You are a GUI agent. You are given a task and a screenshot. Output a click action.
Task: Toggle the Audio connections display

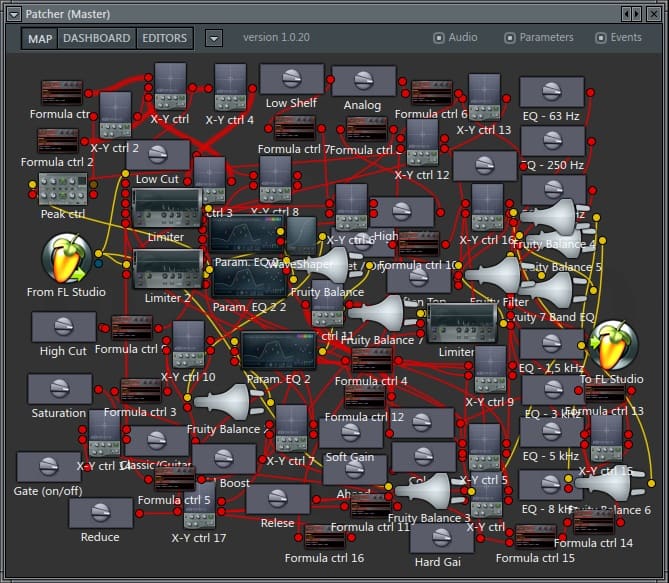pyautogui.click(x=455, y=38)
